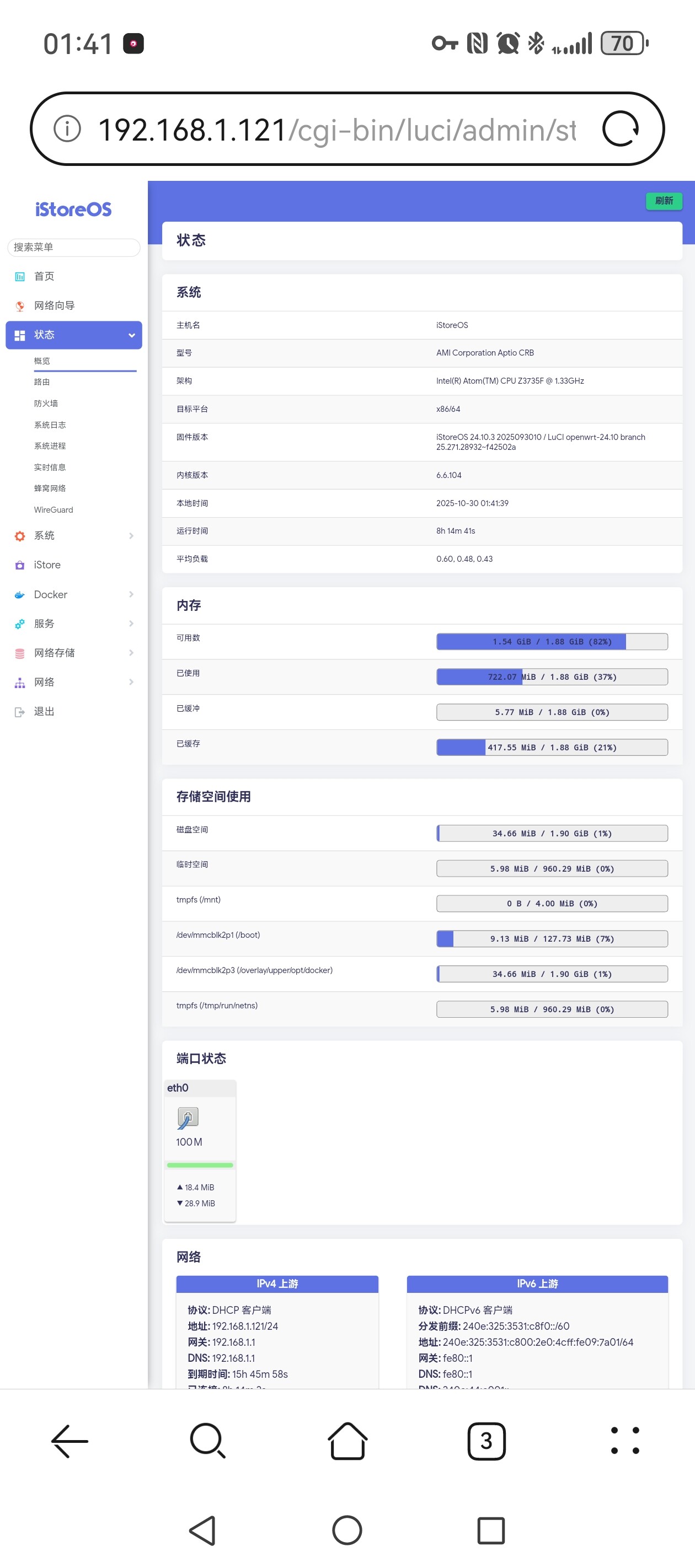The image size is (695, 1568).
Task: Open the 防火墙 status submenu item
Action: tap(46, 403)
